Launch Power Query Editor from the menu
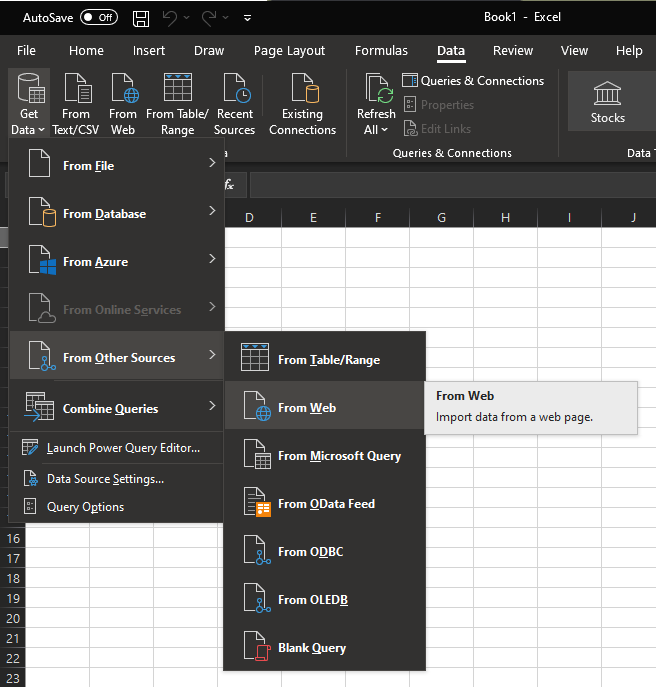Viewport: 656px width, 687px height. (x=117, y=448)
